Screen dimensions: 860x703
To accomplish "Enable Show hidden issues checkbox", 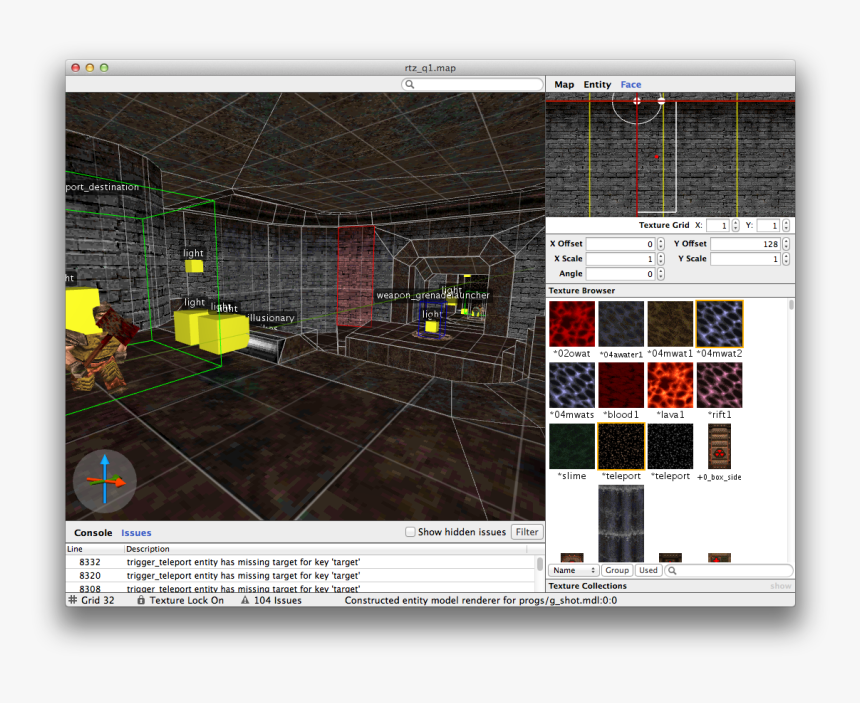I will 410,532.
